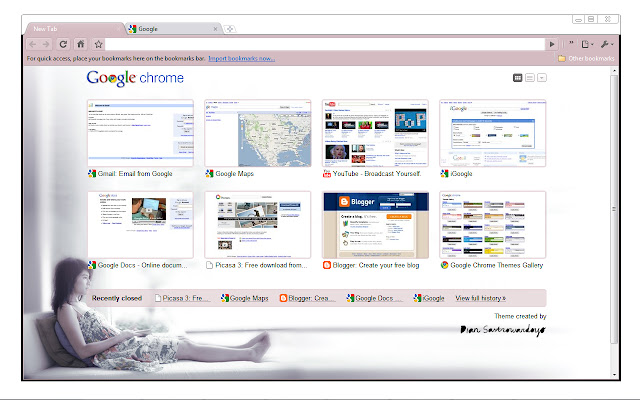The image size is (640, 400).
Task: Open the wrench tools menu
Action: pos(607,44)
